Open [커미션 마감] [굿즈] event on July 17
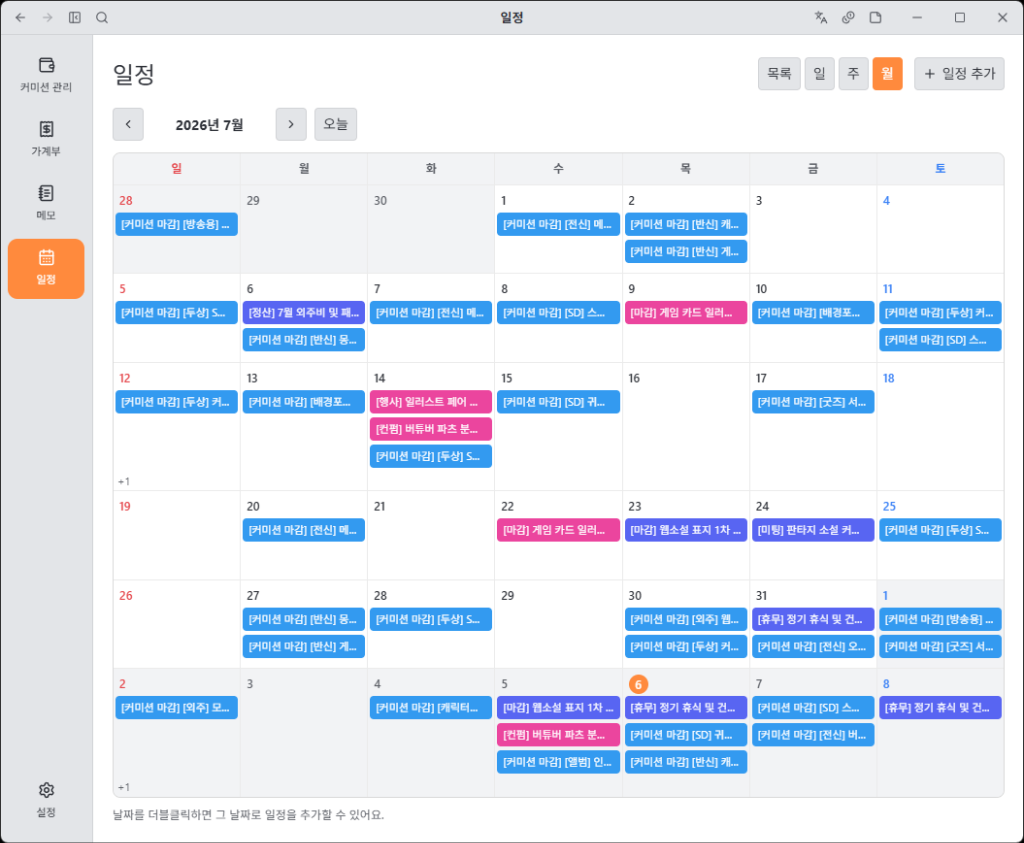Screen dimensions: 1024x843 point(813,402)
